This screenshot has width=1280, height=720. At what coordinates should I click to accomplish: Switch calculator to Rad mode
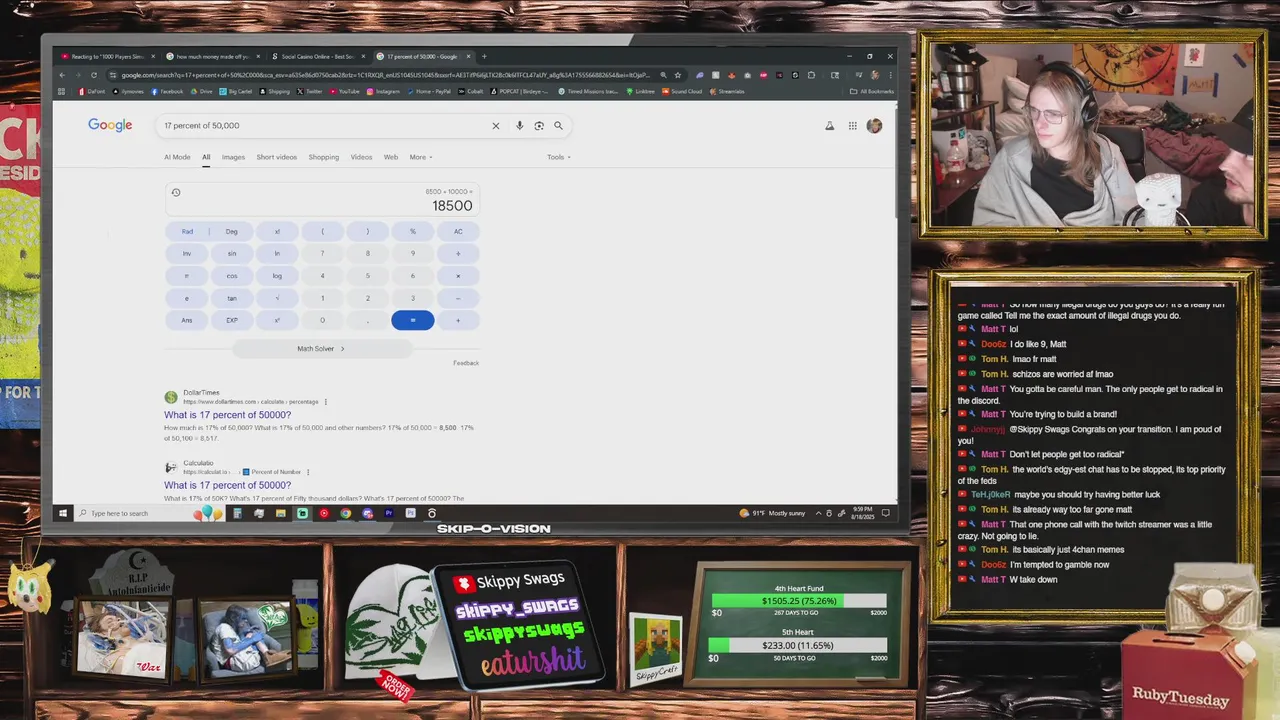[x=187, y=231]
